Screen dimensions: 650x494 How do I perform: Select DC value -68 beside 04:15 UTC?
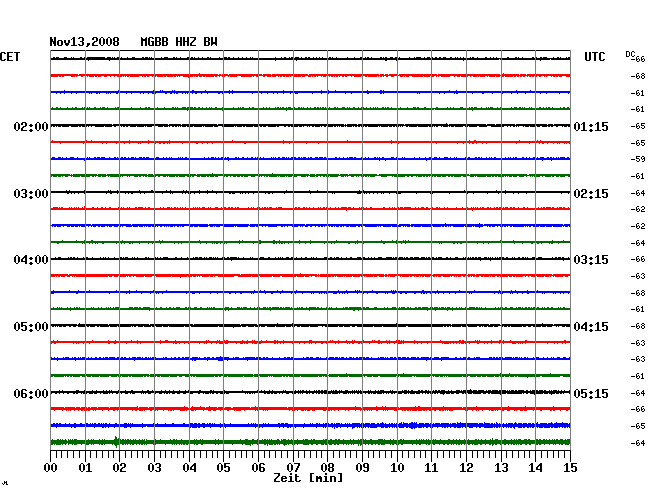638,326
